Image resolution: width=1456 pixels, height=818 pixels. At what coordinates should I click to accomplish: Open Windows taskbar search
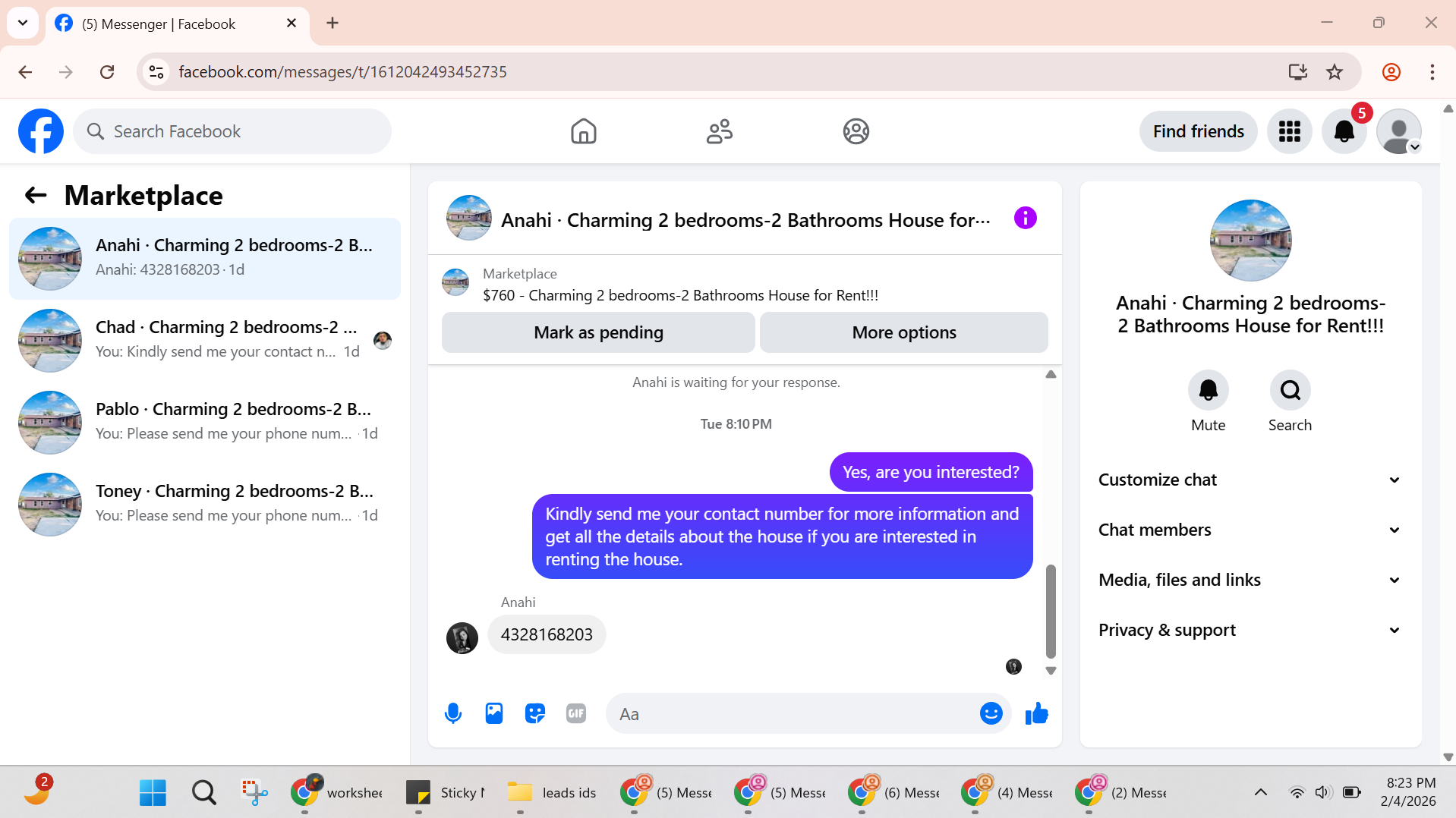(203, 792)
